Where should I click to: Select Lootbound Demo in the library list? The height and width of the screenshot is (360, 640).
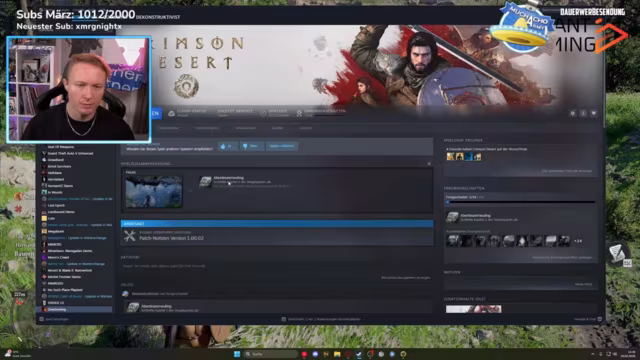tap(61, 212)
